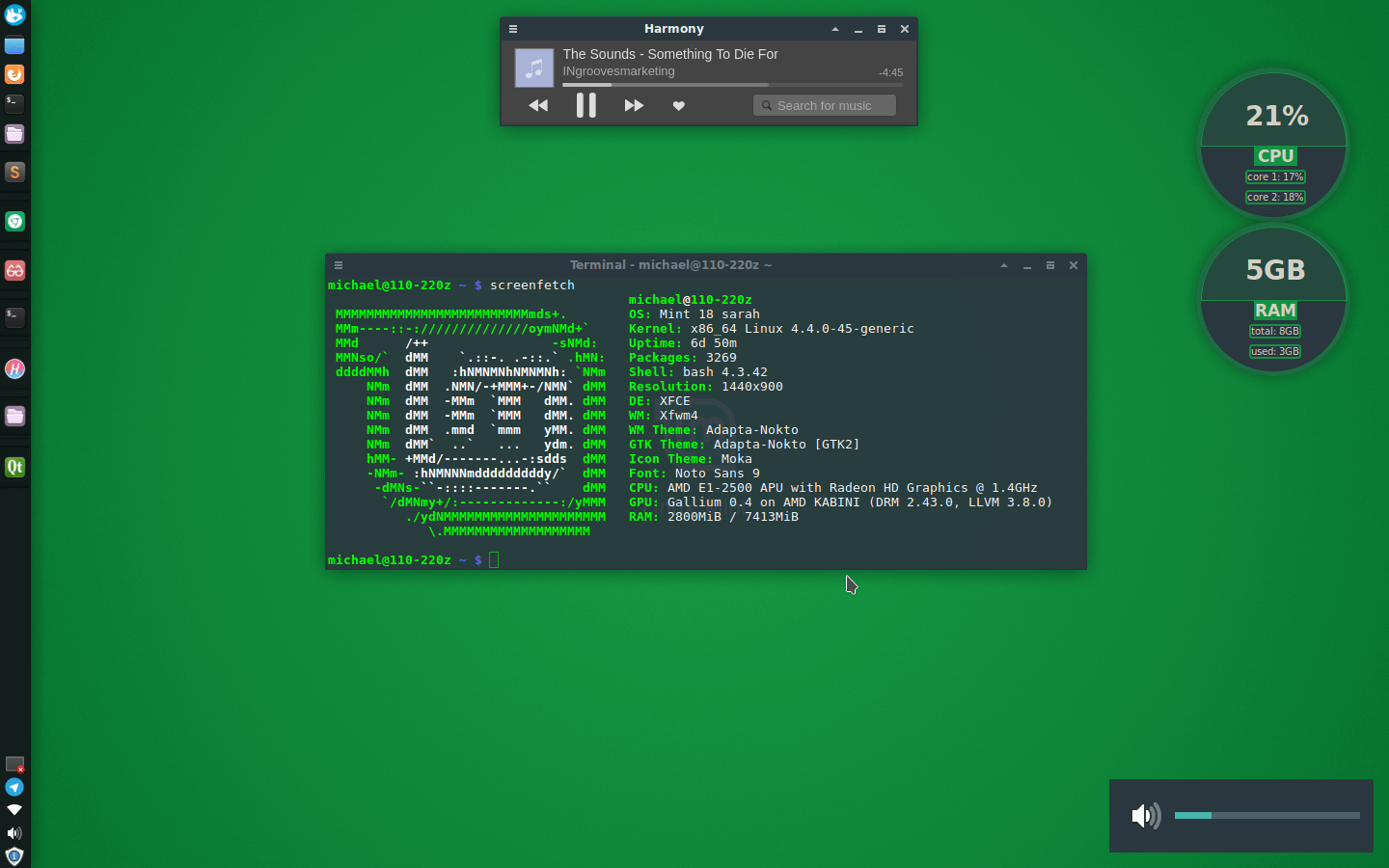Toggle the heart favorite for the current song
The height and width of the screenshot is (868, 1389).
click(x=679, y=106)
